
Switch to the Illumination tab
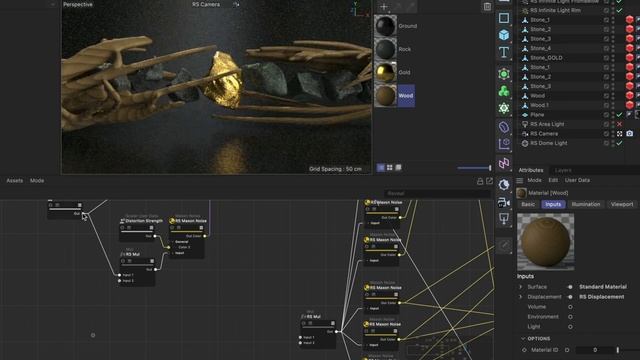pos(586,204)
